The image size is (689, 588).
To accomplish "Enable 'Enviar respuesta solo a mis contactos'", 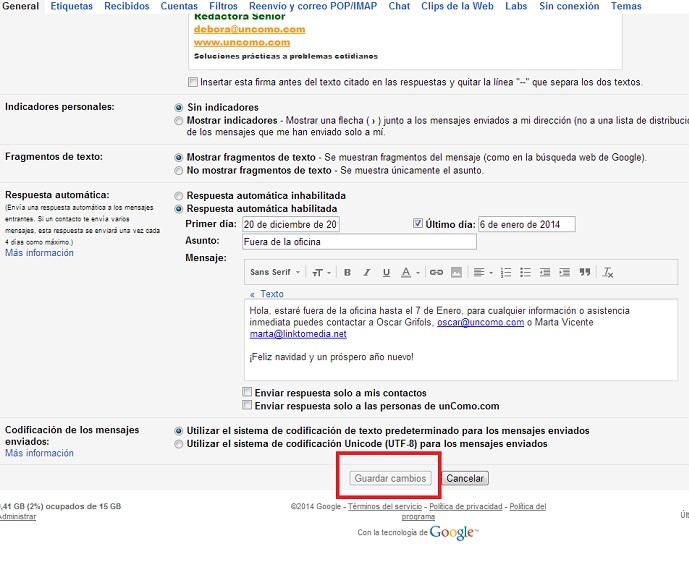I will pyautogui.click(x=248, y=393).
